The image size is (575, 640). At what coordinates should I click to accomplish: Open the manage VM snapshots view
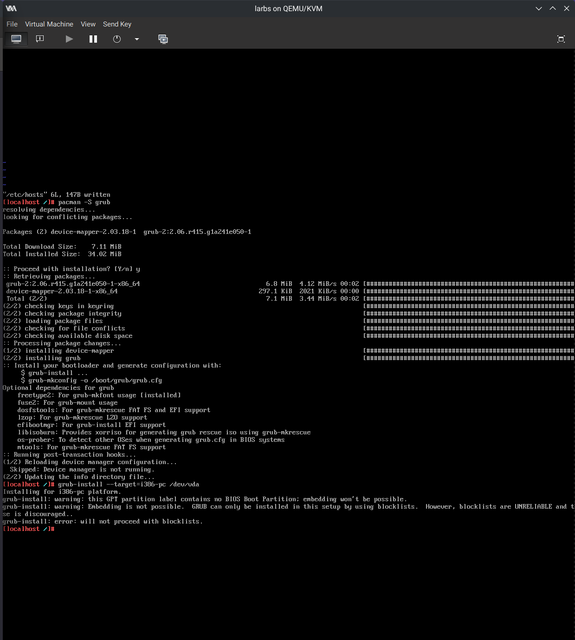coord(163,39)
